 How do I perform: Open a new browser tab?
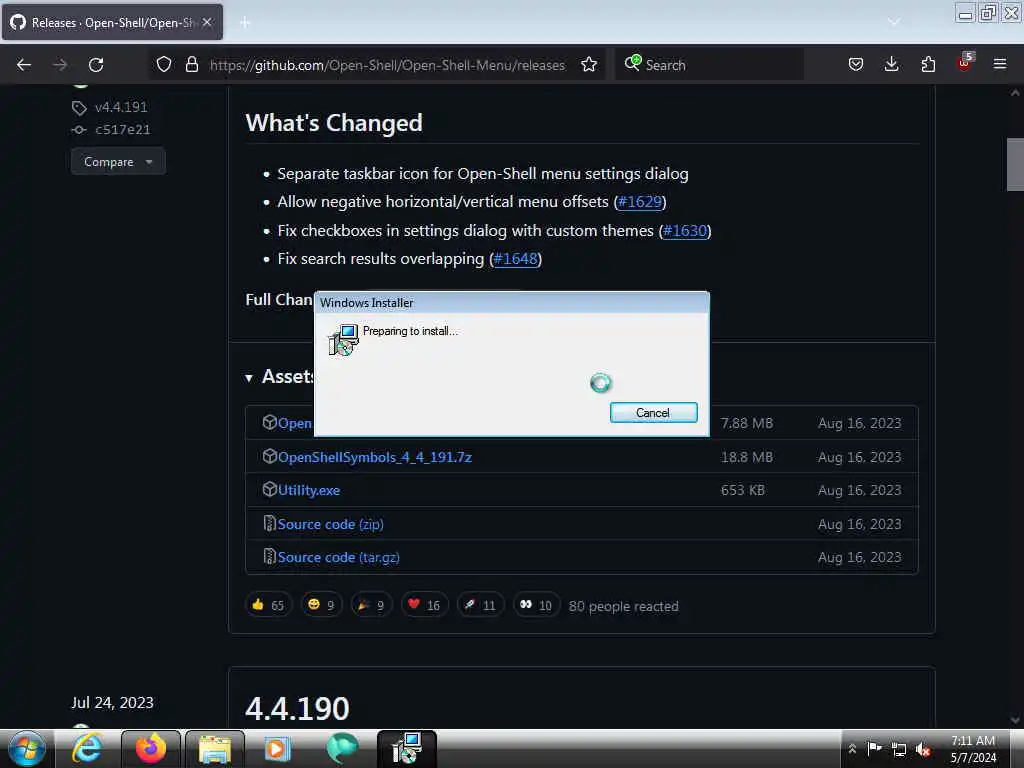[244, 23]
